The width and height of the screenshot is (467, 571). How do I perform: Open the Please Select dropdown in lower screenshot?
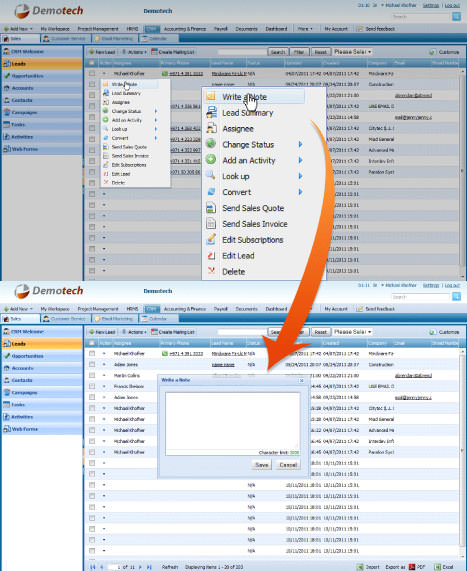click(x=352, y=332)
